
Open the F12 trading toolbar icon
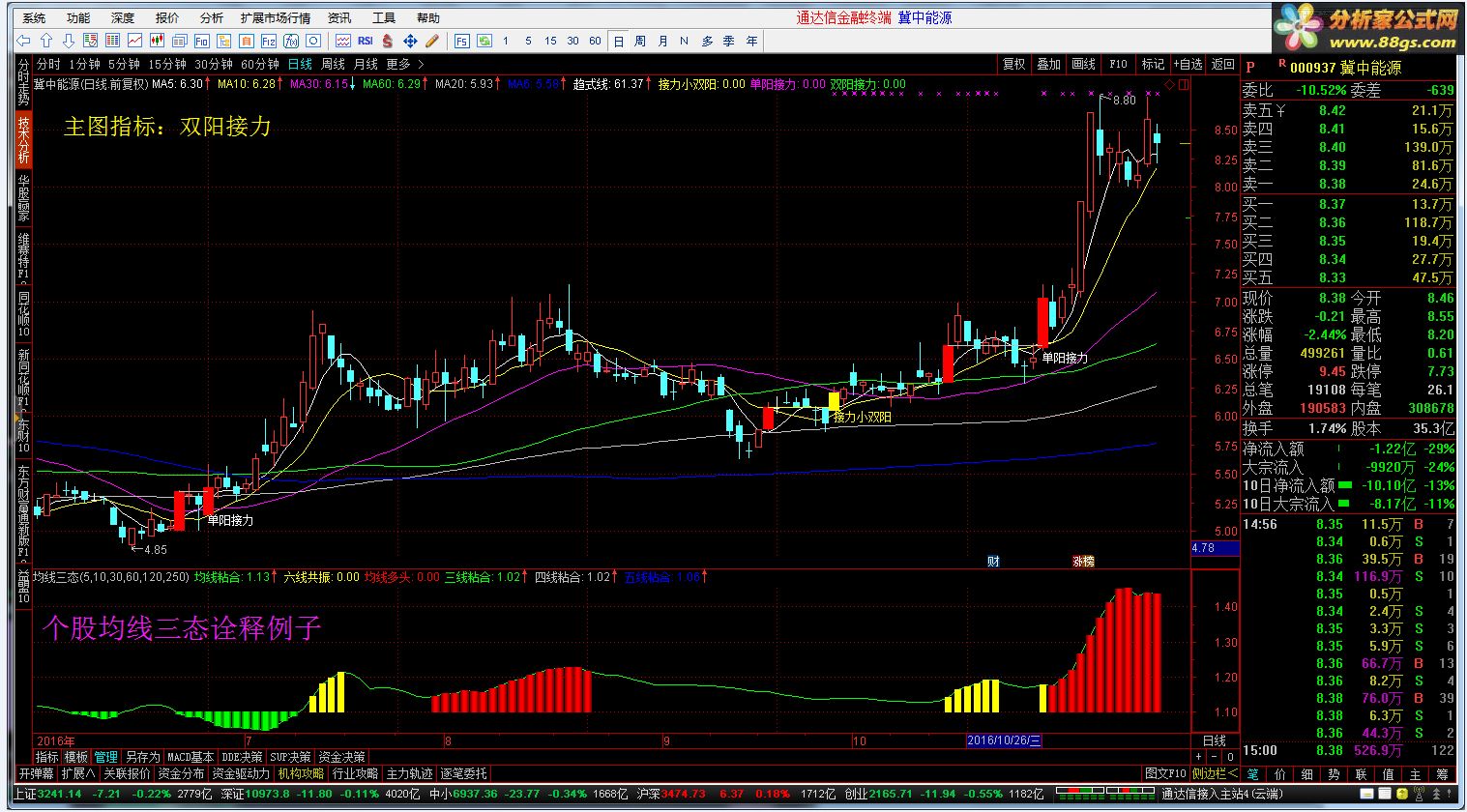point(268,41)
